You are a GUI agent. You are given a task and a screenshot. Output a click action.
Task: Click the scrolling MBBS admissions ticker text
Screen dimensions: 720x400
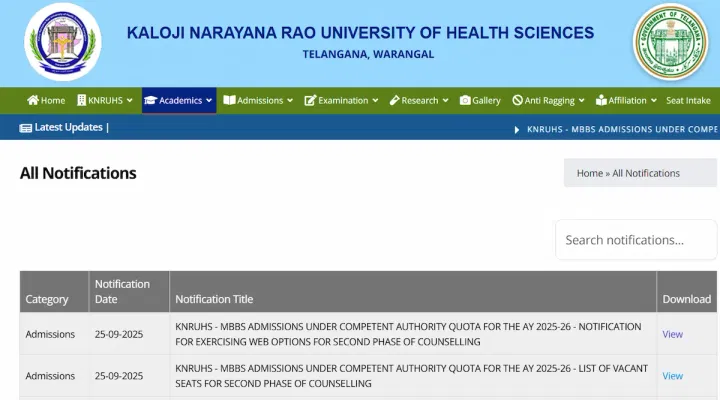point(620,130)
